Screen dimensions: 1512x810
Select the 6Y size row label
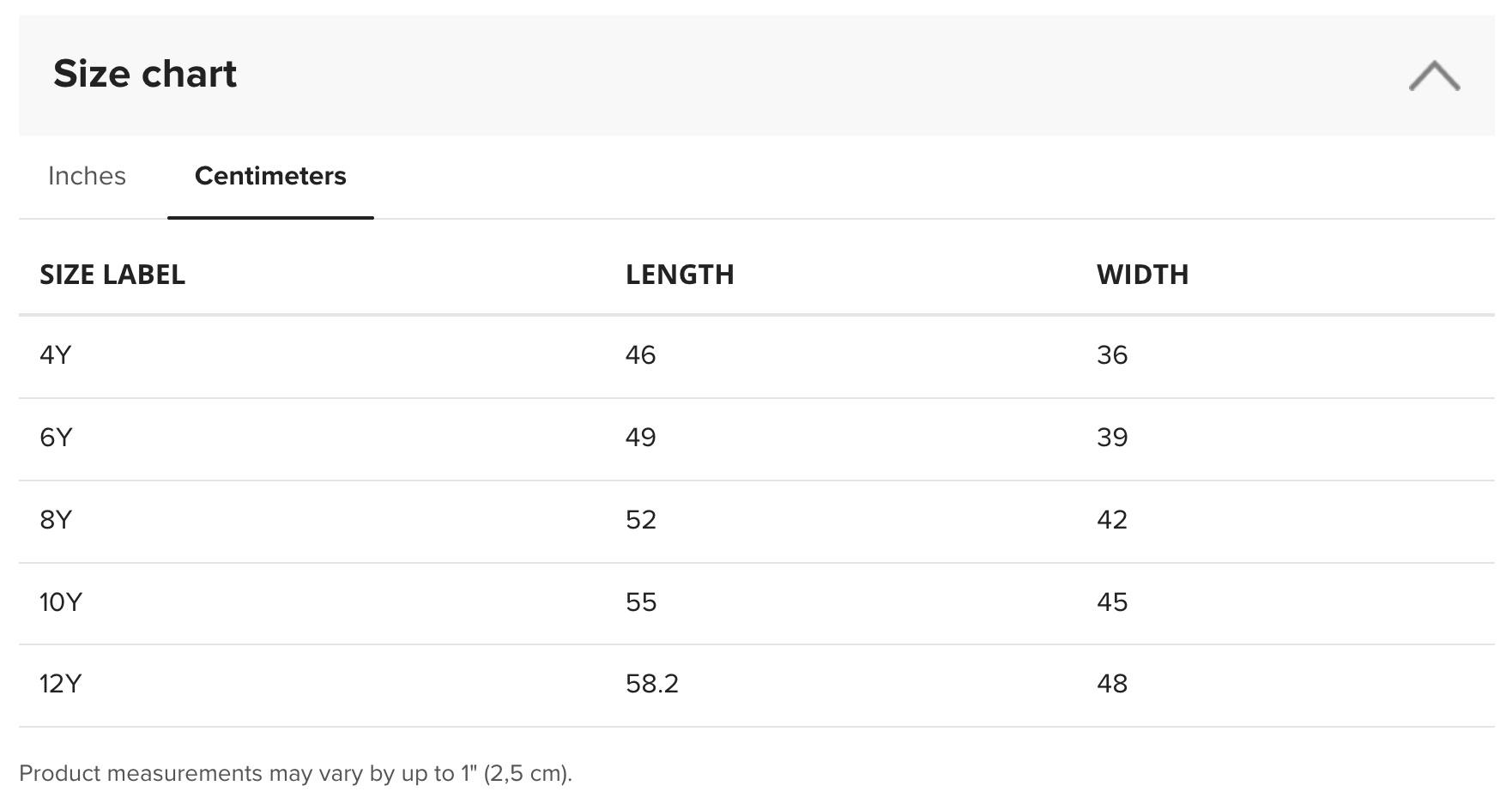(x=56, y=438)
